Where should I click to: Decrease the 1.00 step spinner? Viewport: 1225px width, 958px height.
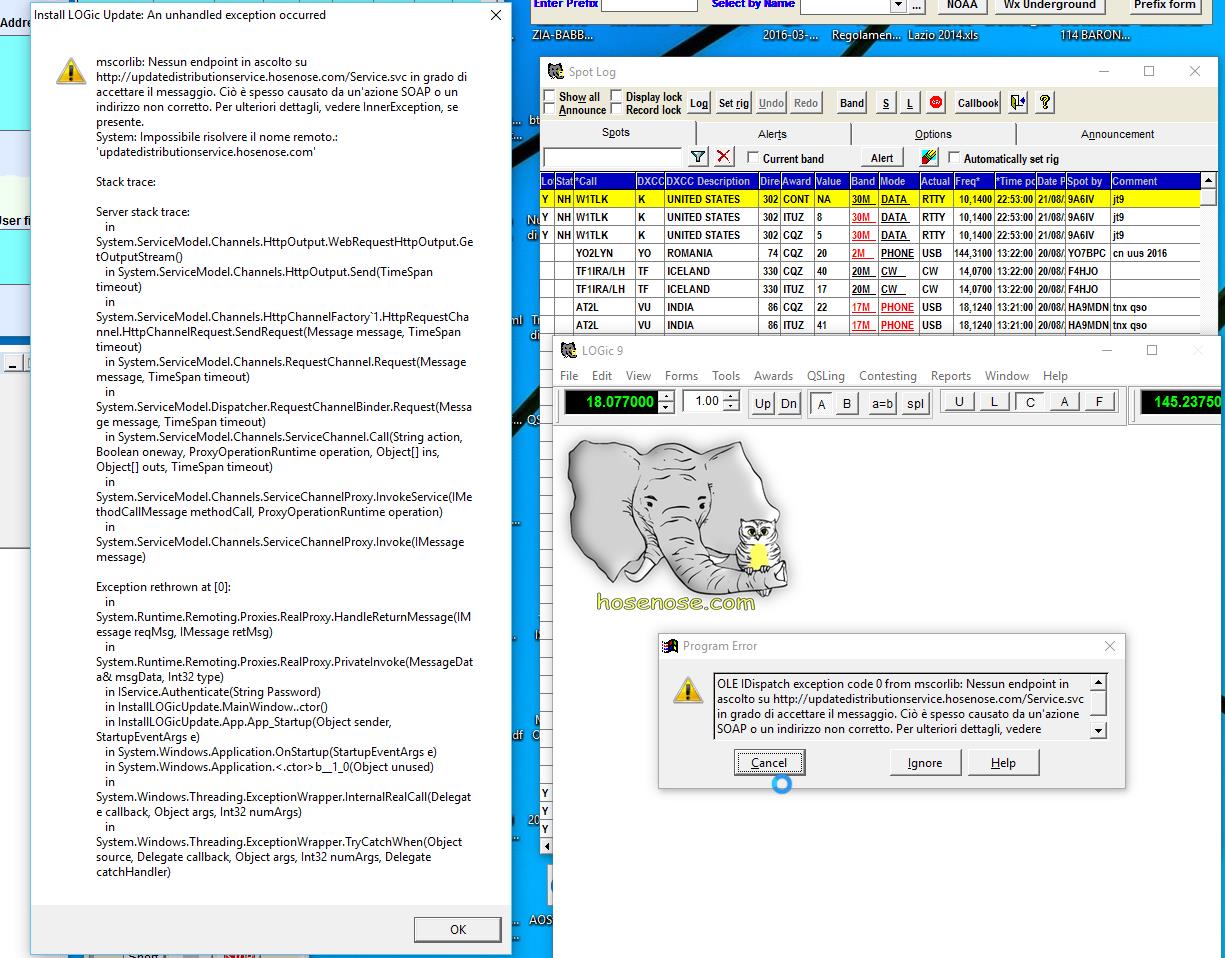point(732,408)
